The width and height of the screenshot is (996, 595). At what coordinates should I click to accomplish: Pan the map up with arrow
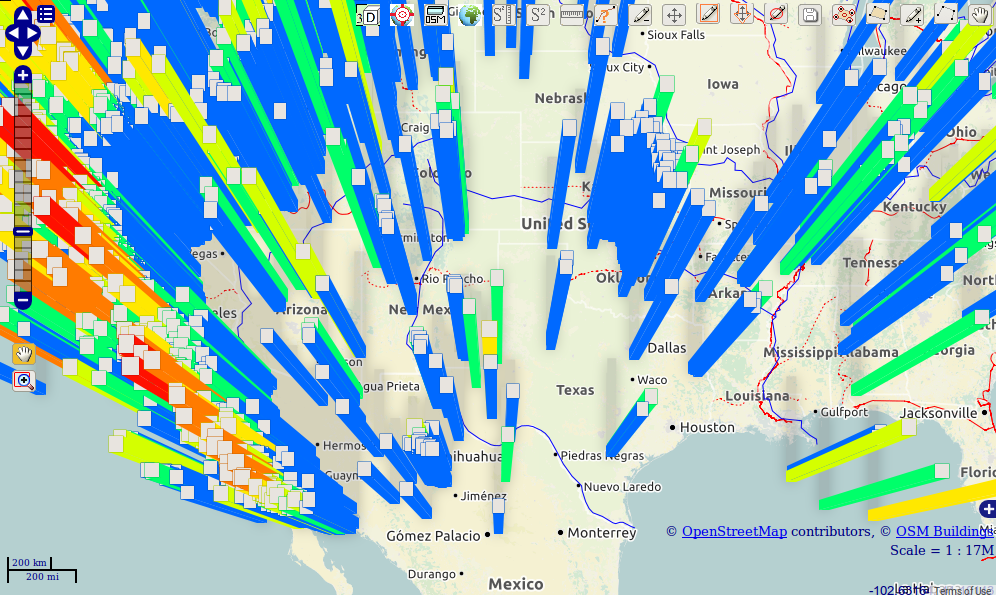[x=22, y=15]
